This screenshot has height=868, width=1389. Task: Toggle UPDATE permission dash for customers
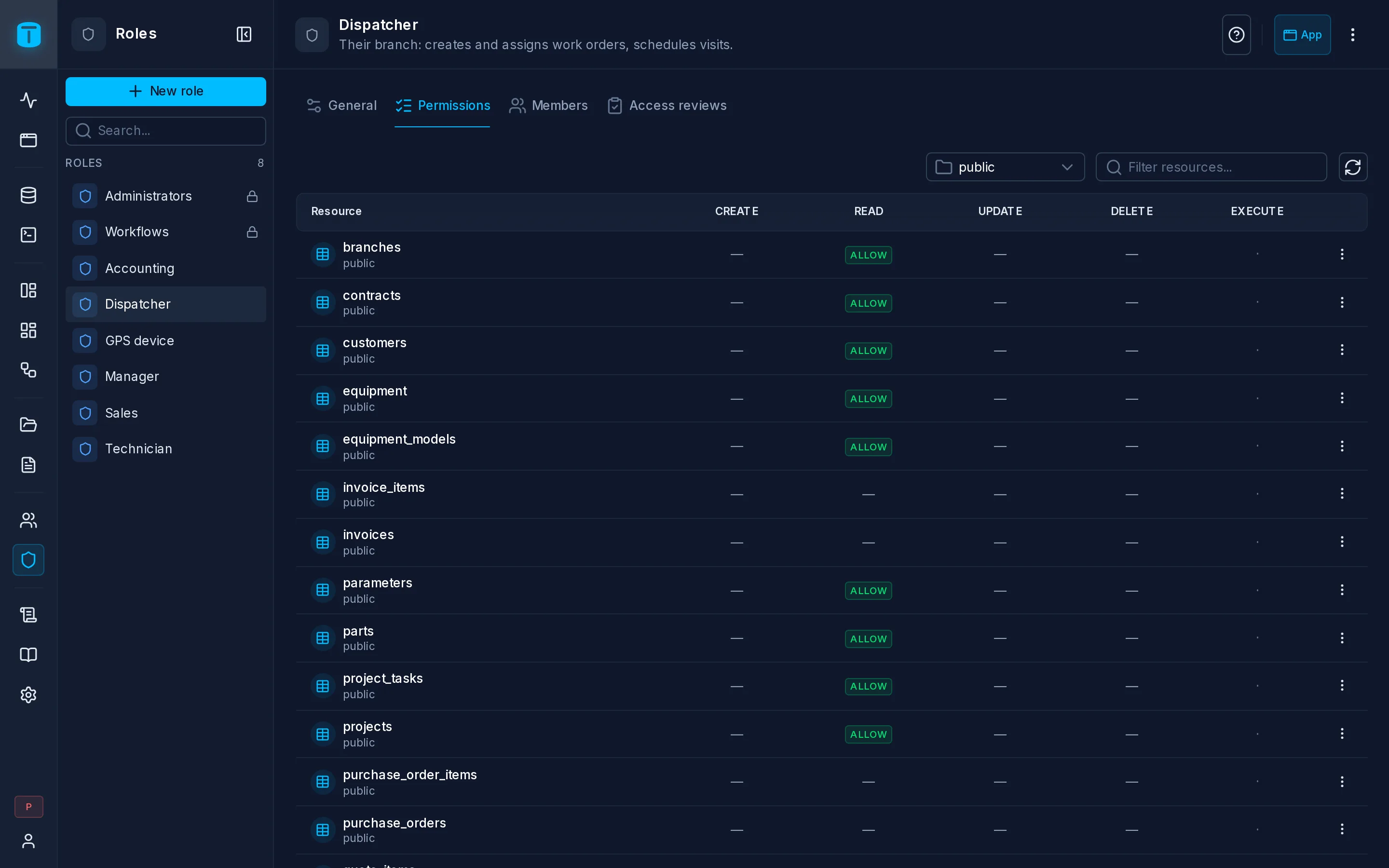coord(1000,351)
